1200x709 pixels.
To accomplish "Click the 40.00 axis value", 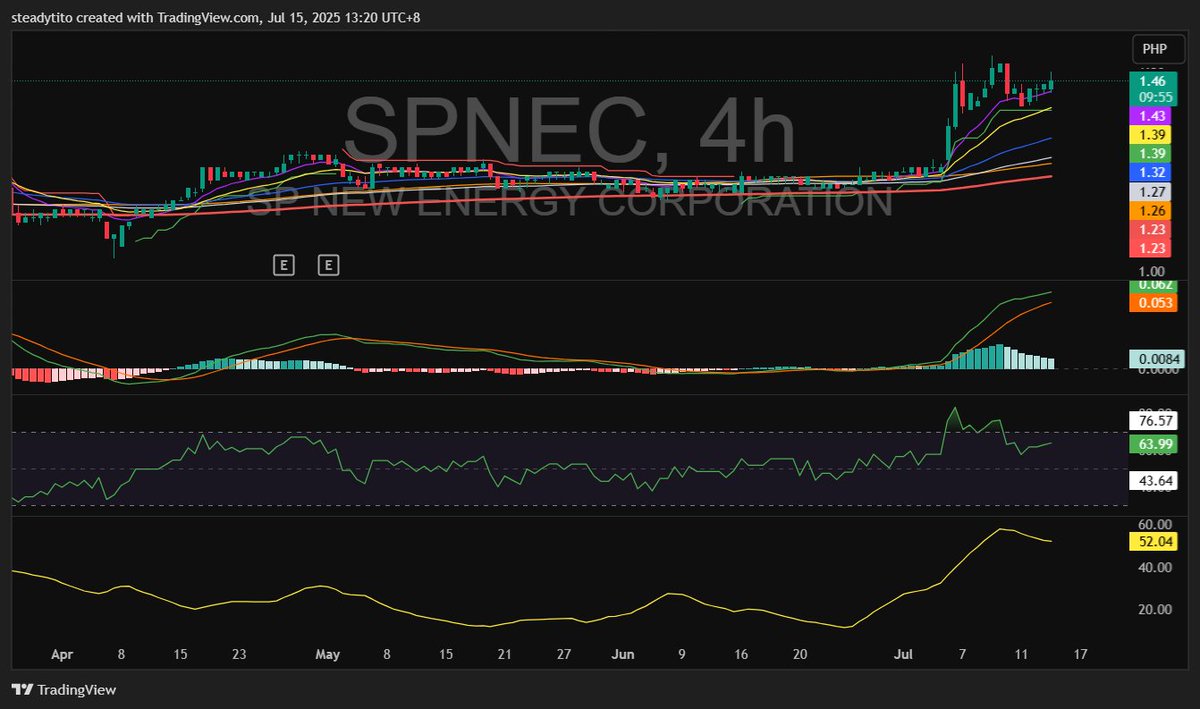I will pyautogui.click(x=1154, y=567).
